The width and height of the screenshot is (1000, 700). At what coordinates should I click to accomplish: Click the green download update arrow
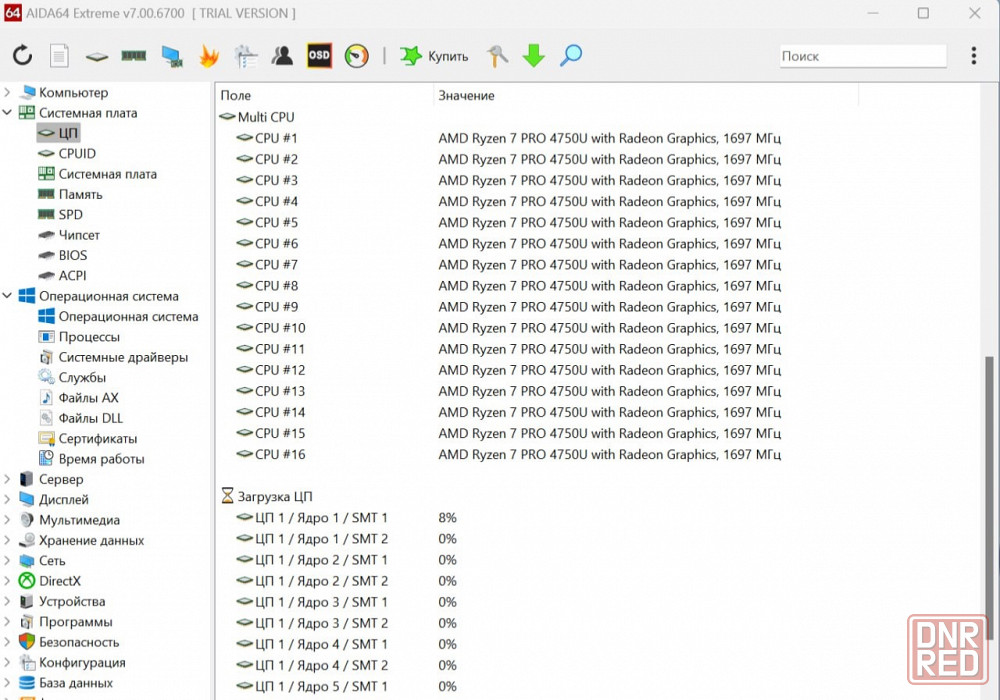(534, 56)
